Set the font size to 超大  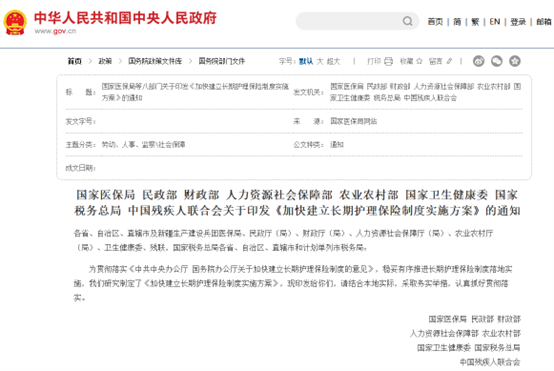coord(333,61)
